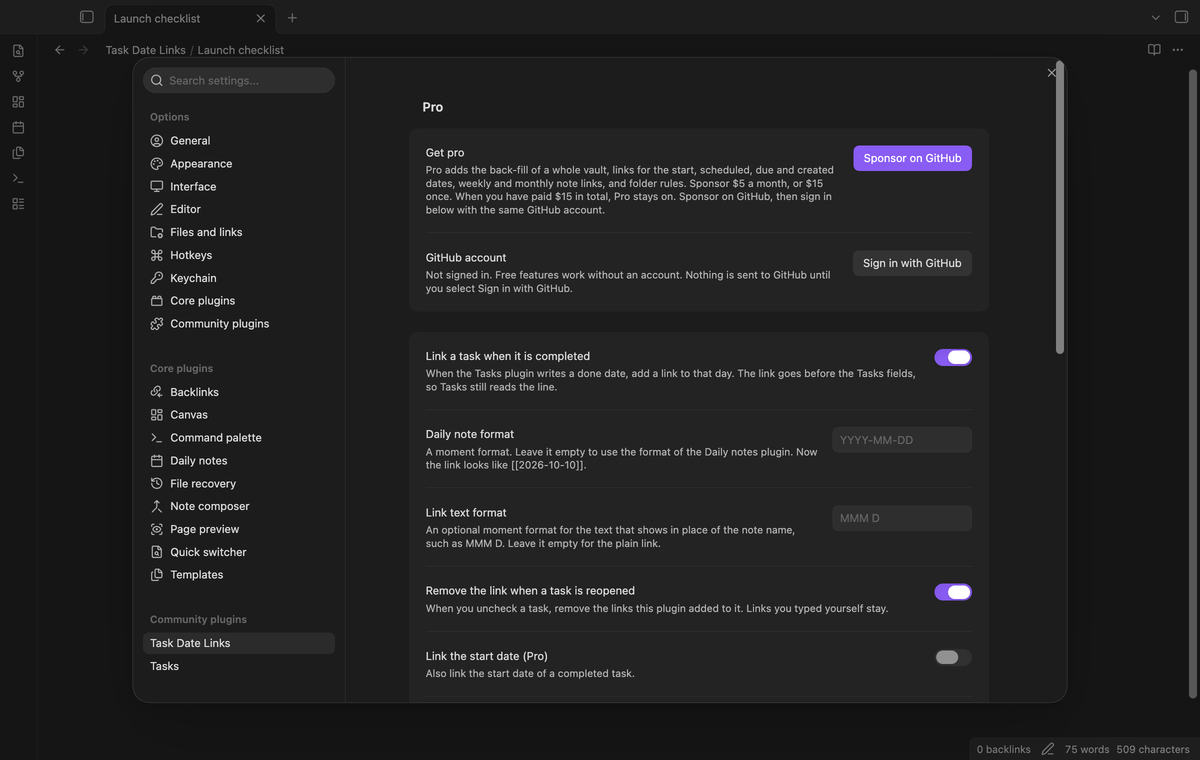
Task: Click 509 characters in status bar
Action: 1153,749
